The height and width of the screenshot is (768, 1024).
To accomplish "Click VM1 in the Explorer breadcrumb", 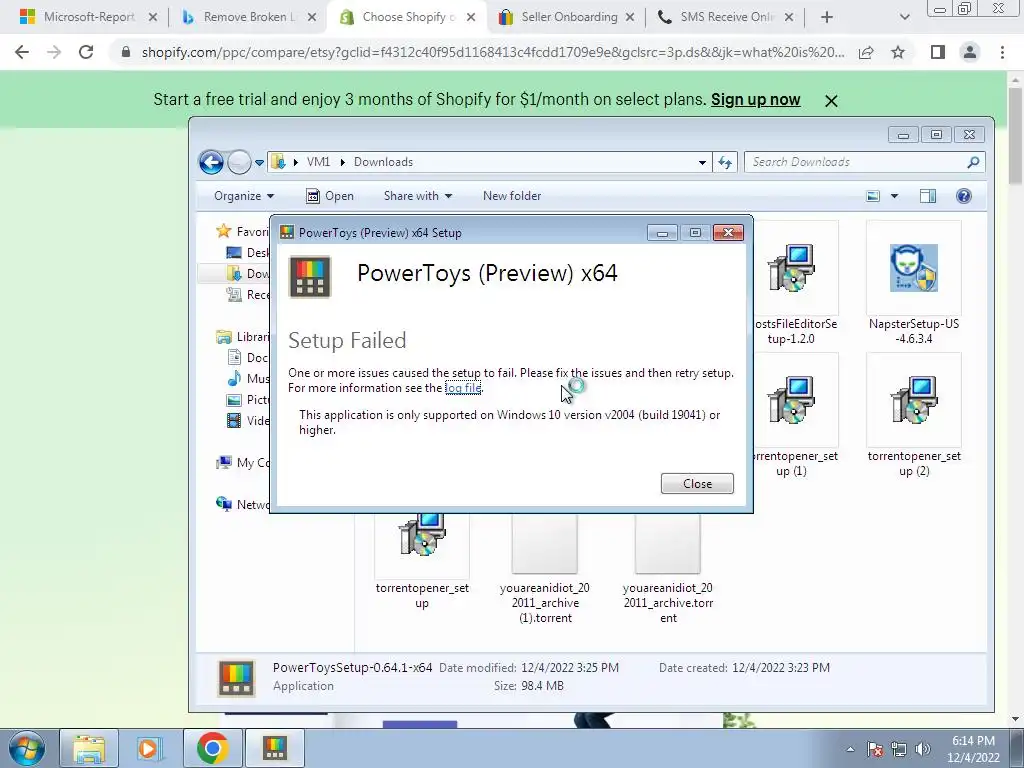I will pos(318,162).
